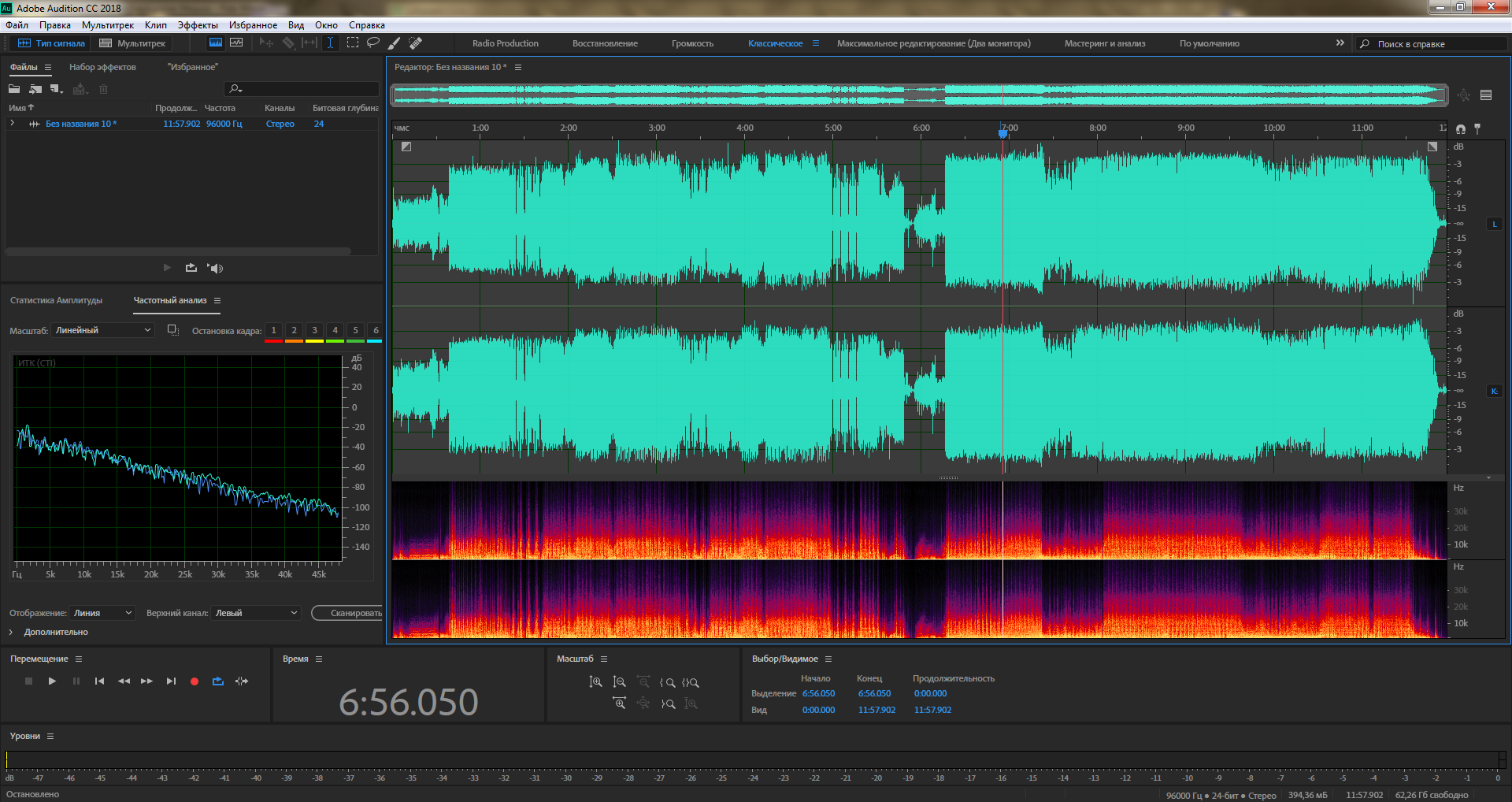Switch to Мультитрек view
Viewport: 1512px width, 802px height.
(x=132, y=43)
